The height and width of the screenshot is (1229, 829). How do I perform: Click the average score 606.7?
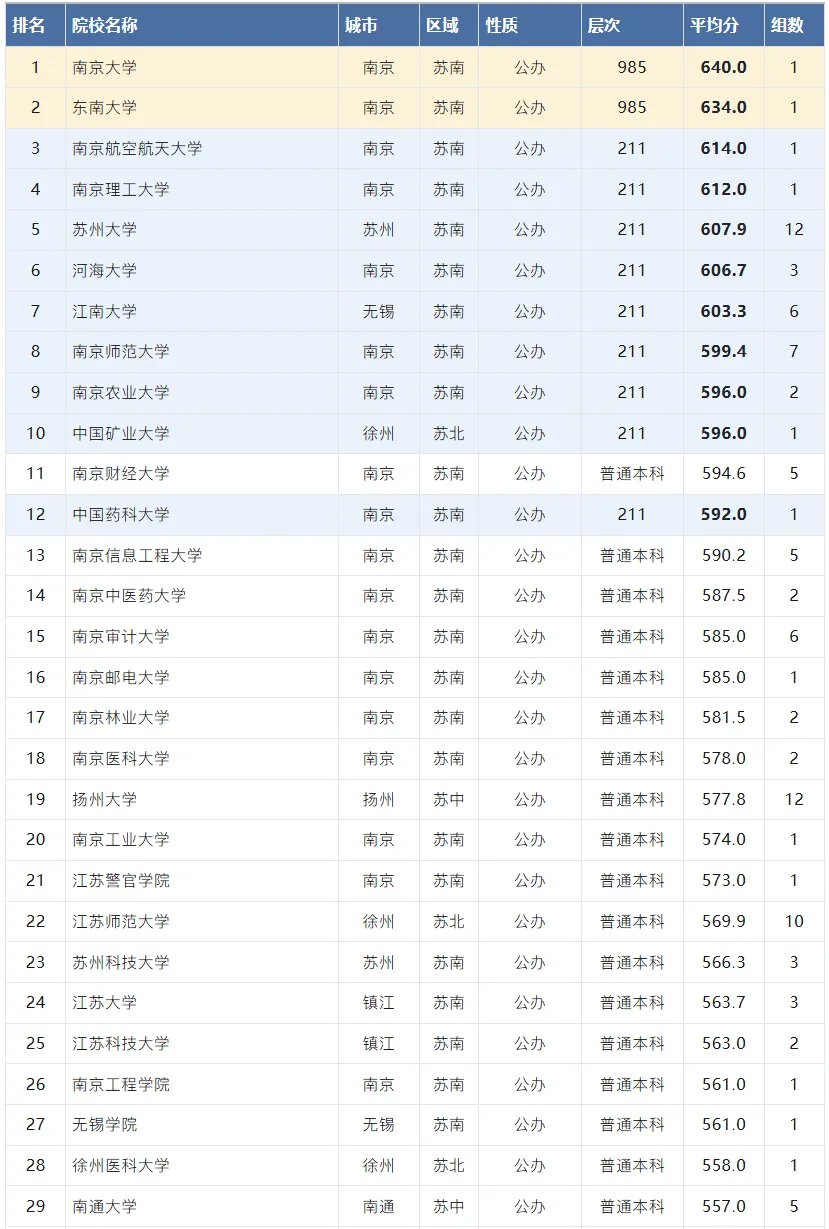click(724, 271)
